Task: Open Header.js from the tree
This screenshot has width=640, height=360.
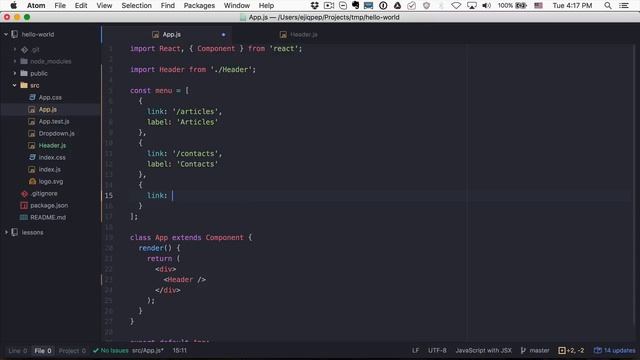Action: pos(52,145)
